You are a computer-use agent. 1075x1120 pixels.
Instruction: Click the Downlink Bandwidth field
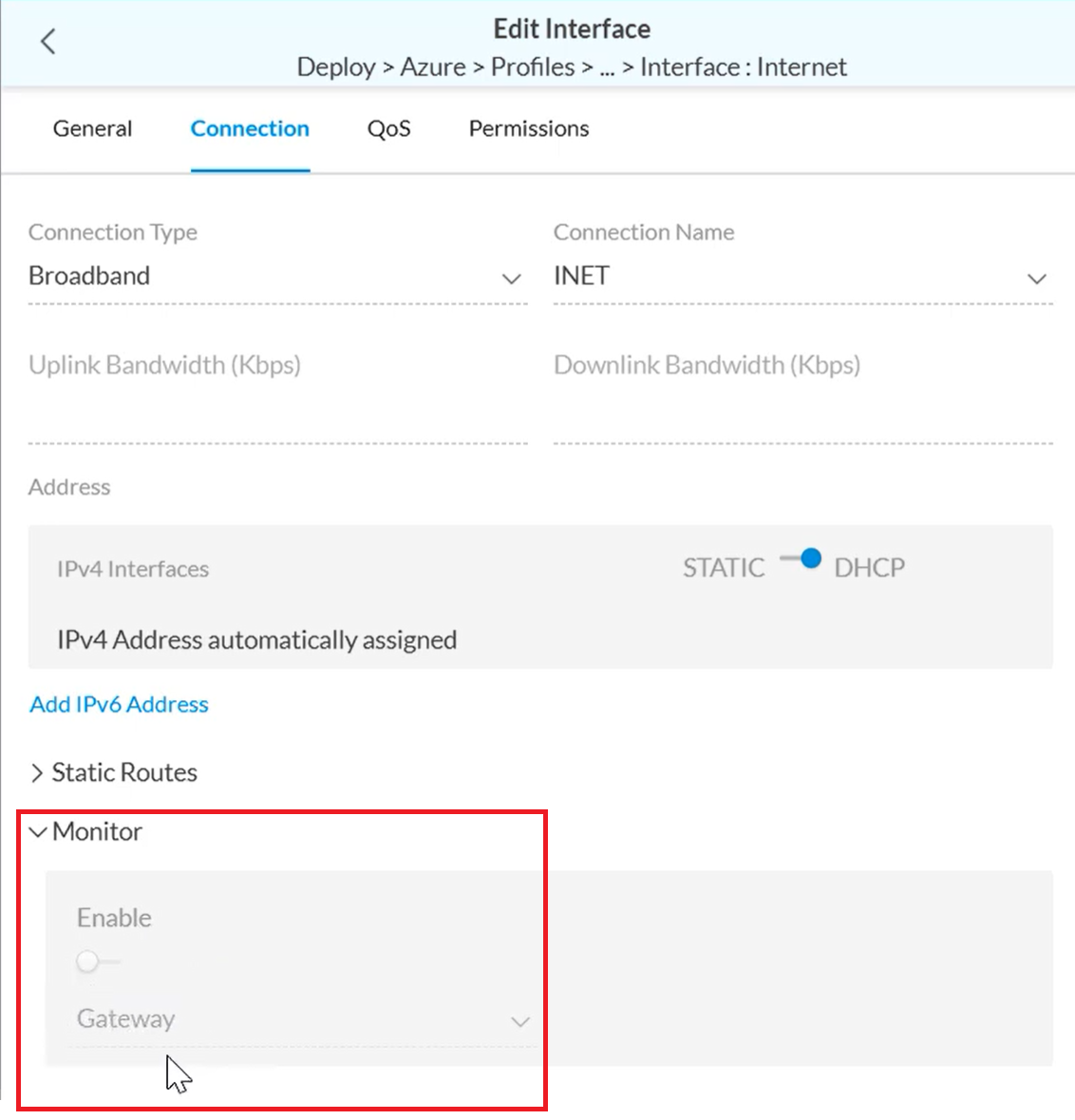point(802,418)
